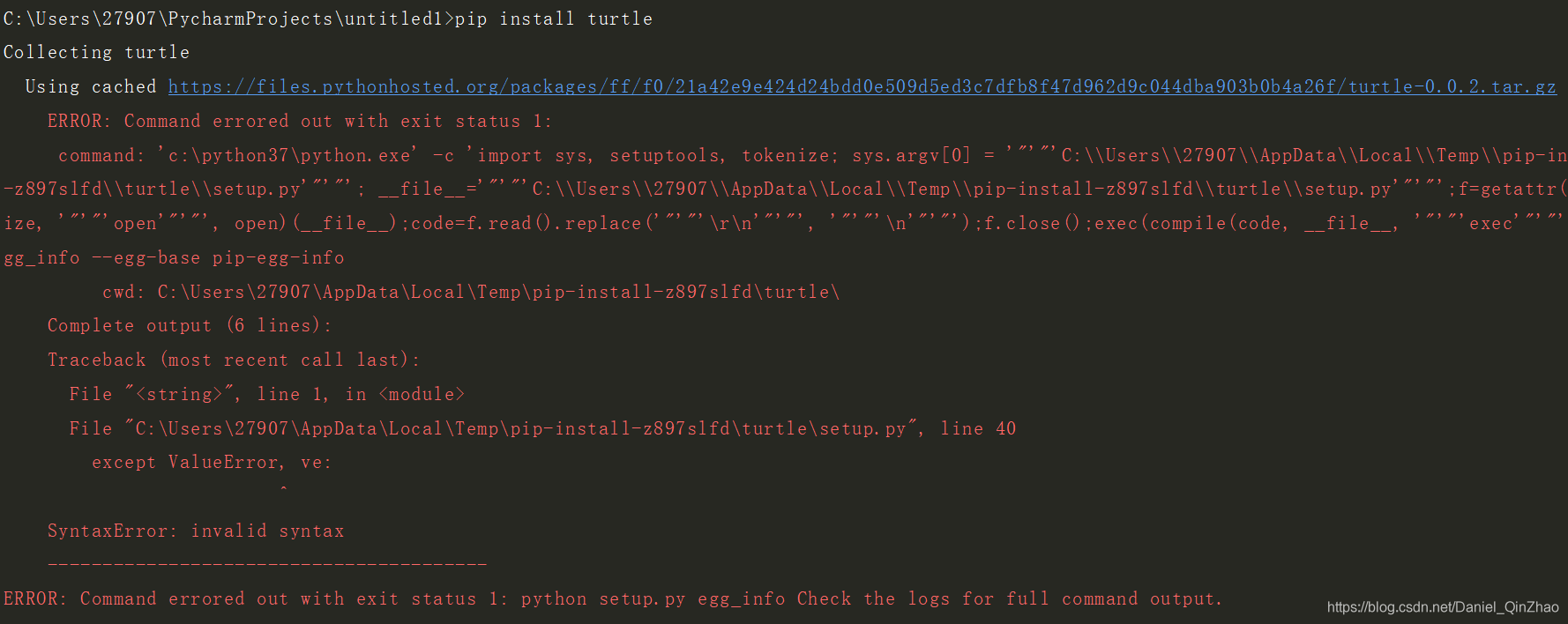Click the indented 'ERROR: Command errored out' line
The width and height of the screenshot is (1568, 624).
[300, 121]
